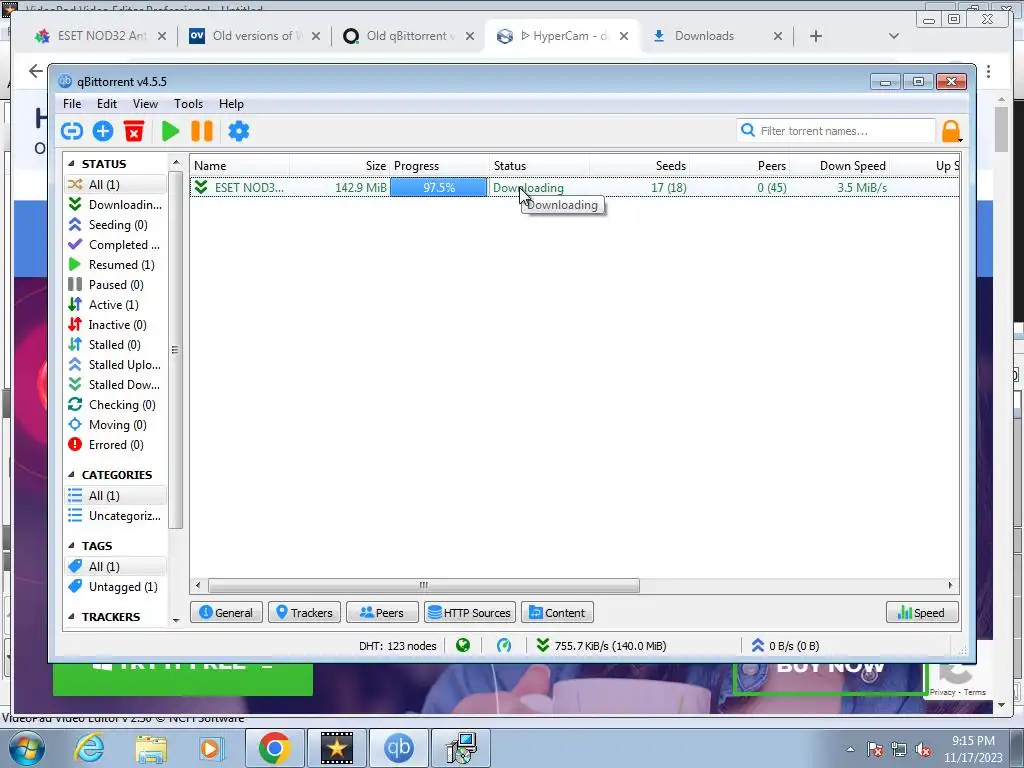Select the Uncategorized category filter
Viewport: 1024px width, 768px height.
coord(116,516)
